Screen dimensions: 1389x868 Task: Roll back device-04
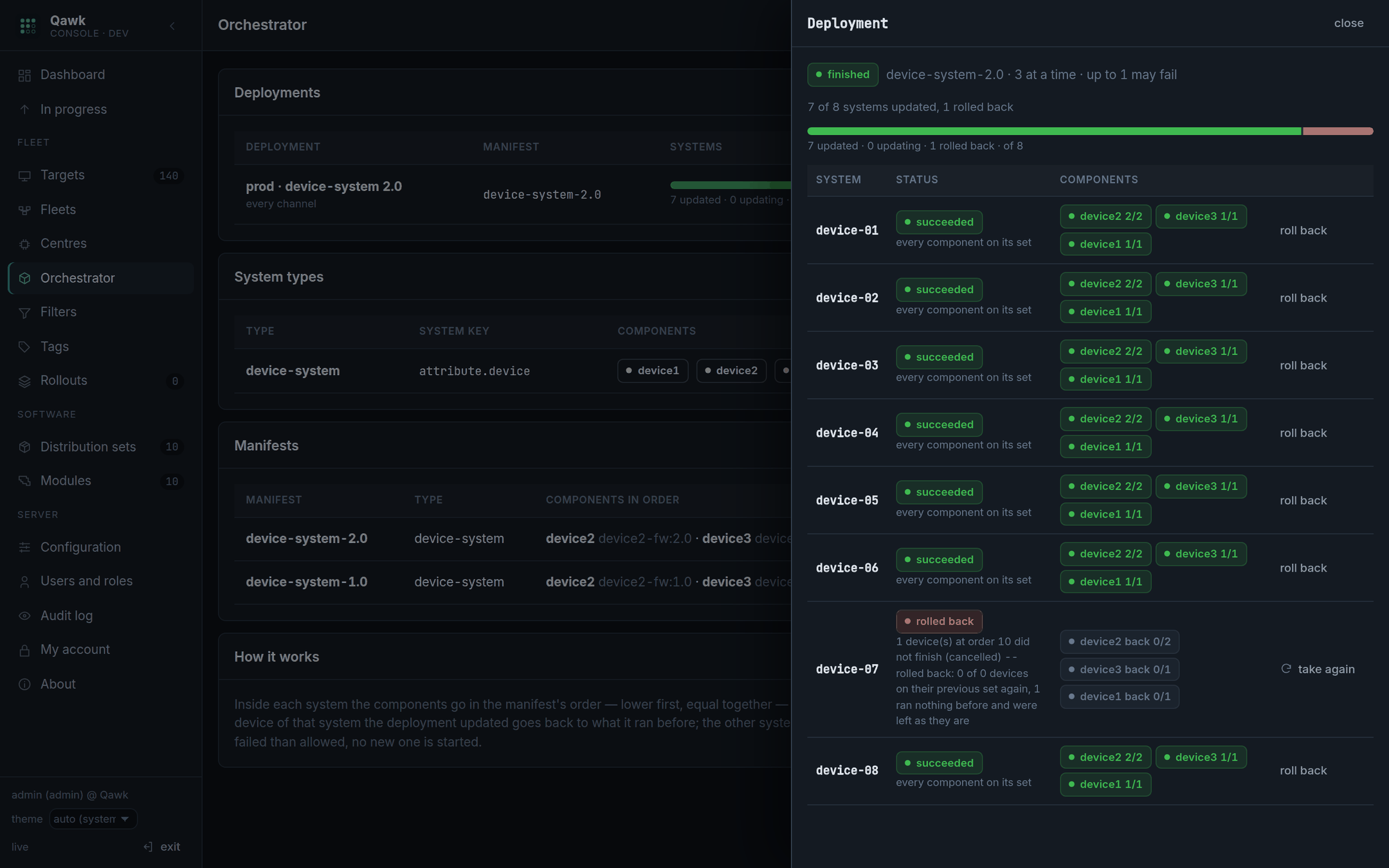pyautogui.click(x=1303, y=433)
